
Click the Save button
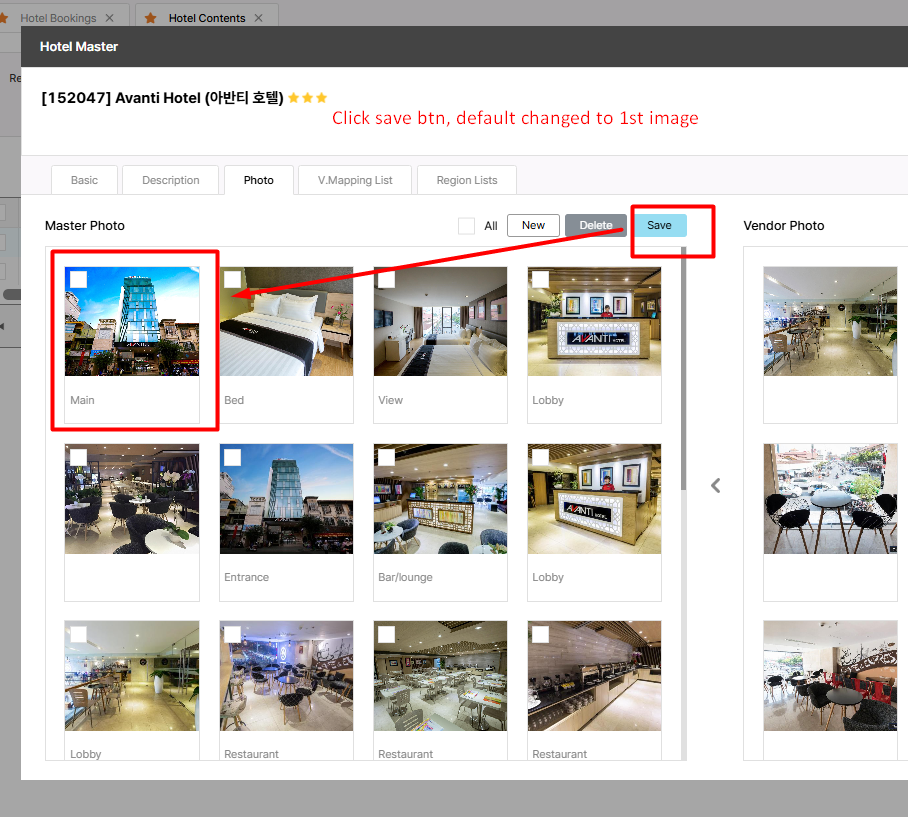tap(660, 225)
